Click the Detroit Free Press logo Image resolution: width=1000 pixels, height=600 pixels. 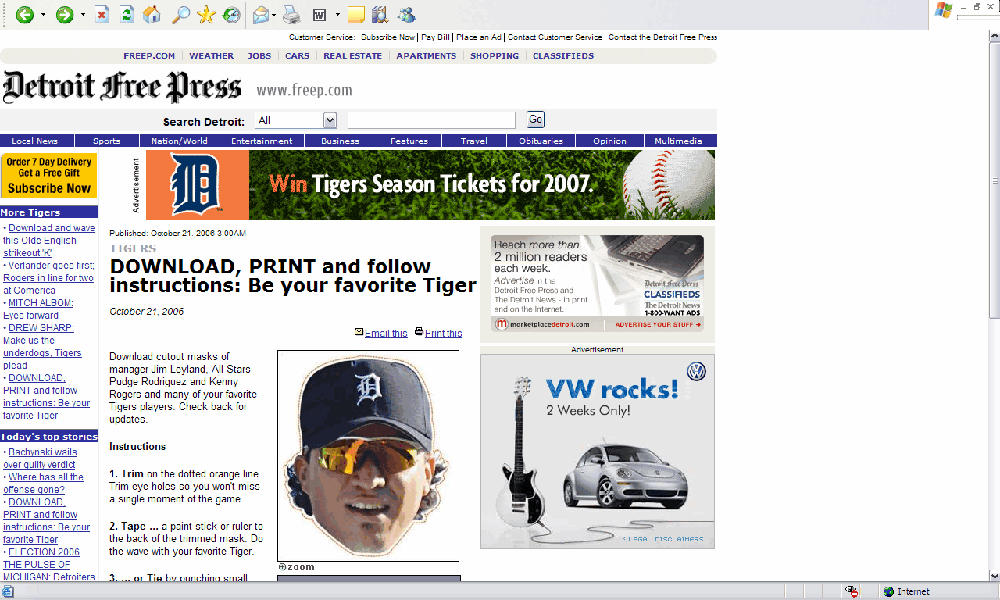point(122,87)
